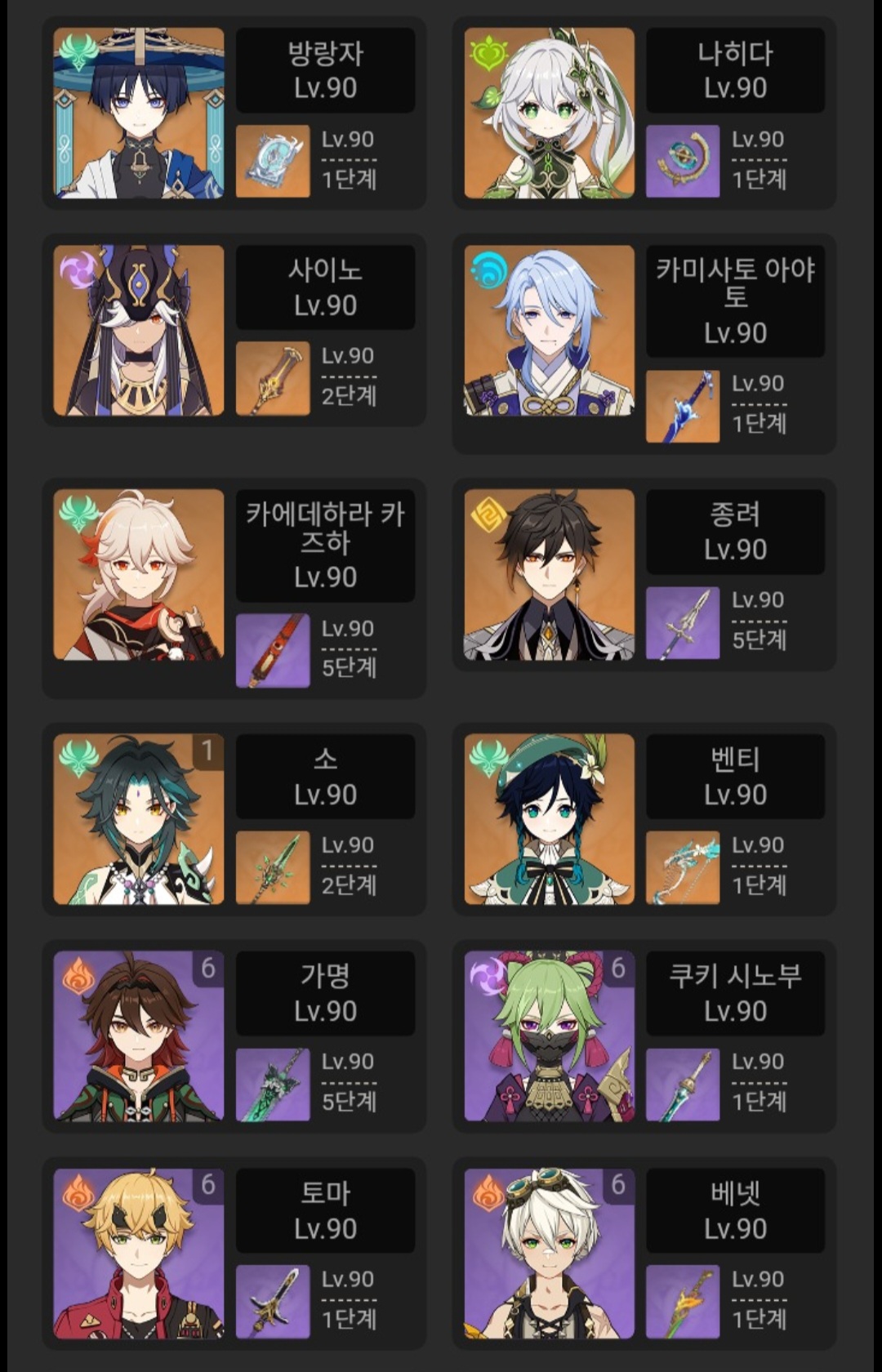
Task: Select Gaming's (가명) green claymore icon
Action: (x=273, y=1085)
